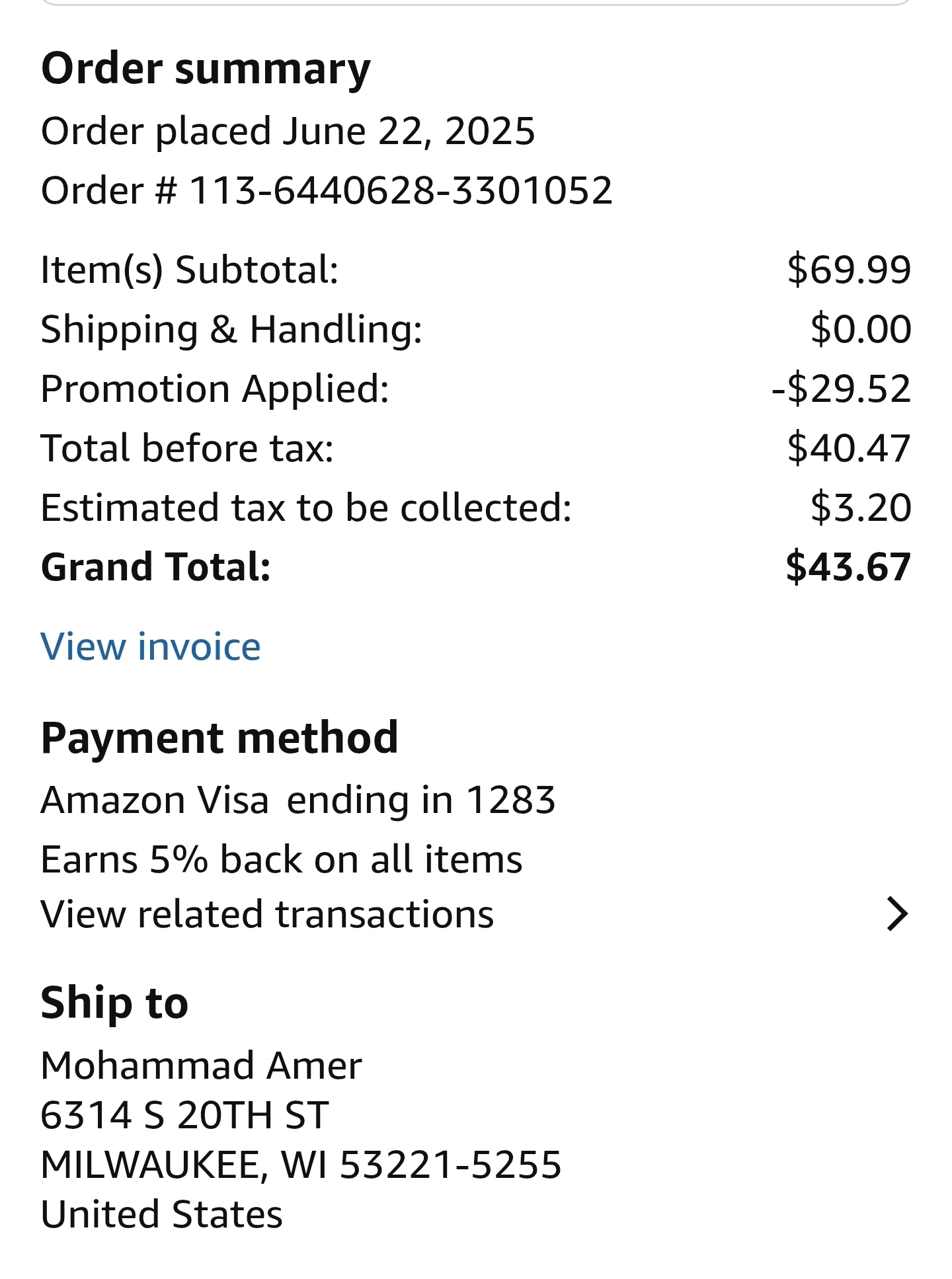Tap the View related transactions text
Screen dimensions: 952x1279
tap(267, 915)
